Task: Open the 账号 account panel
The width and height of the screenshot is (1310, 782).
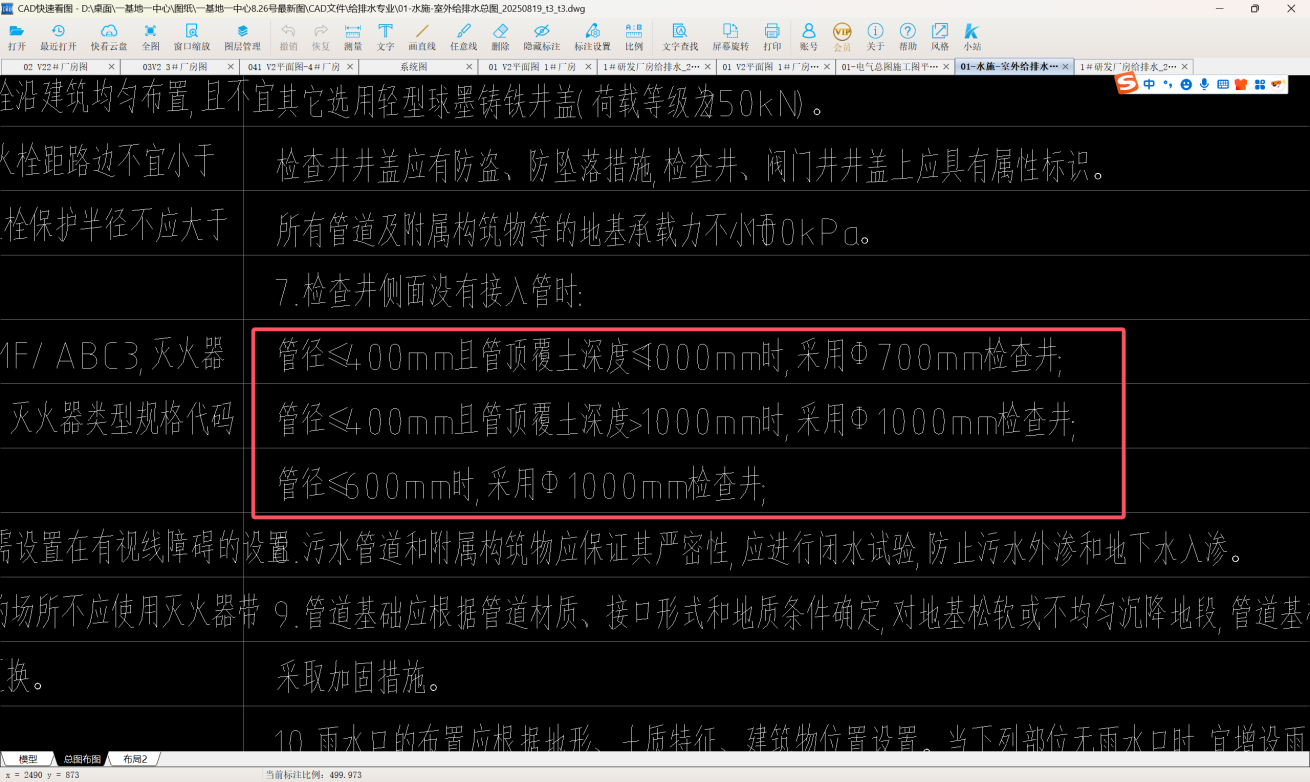Action: coord(809,37)
